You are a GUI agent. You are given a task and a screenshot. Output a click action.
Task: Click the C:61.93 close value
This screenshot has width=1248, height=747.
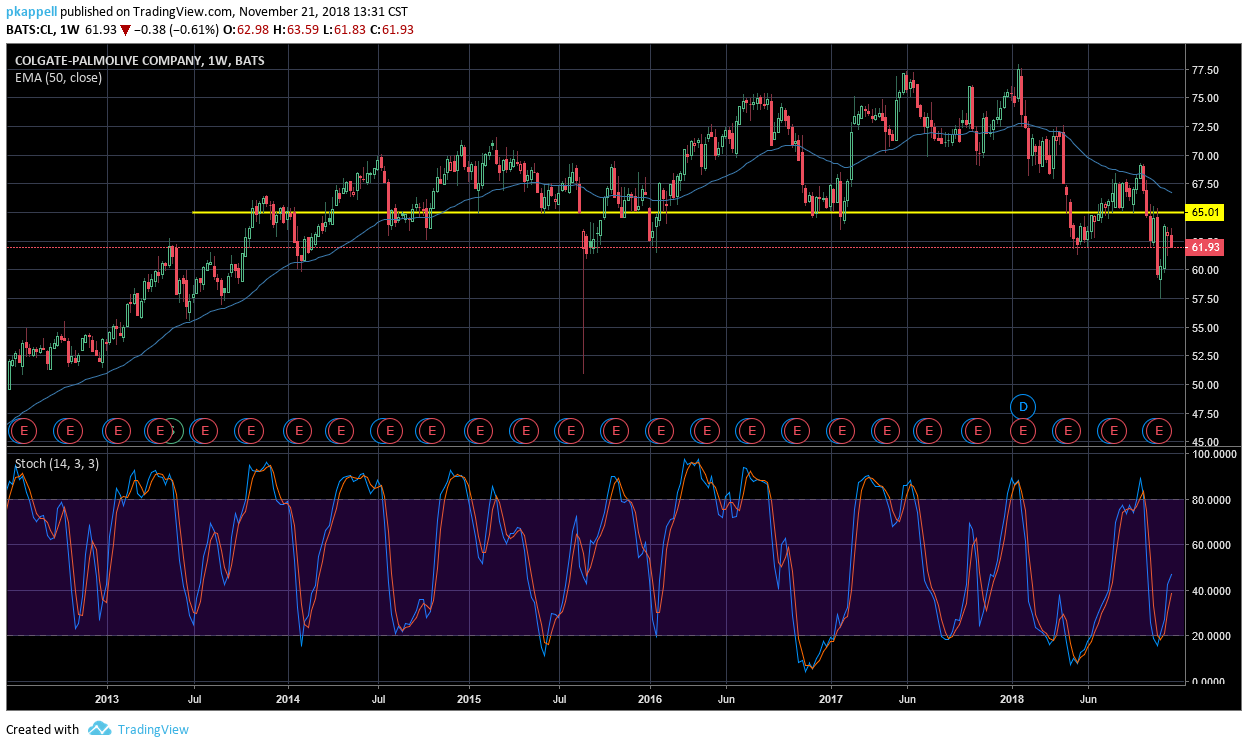click(x=391, y=30)
